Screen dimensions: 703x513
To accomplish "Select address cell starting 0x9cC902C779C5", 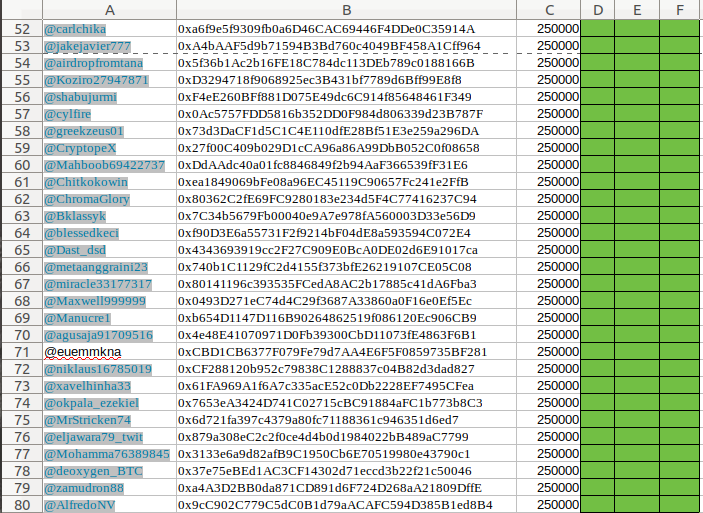I will (346, 505).
